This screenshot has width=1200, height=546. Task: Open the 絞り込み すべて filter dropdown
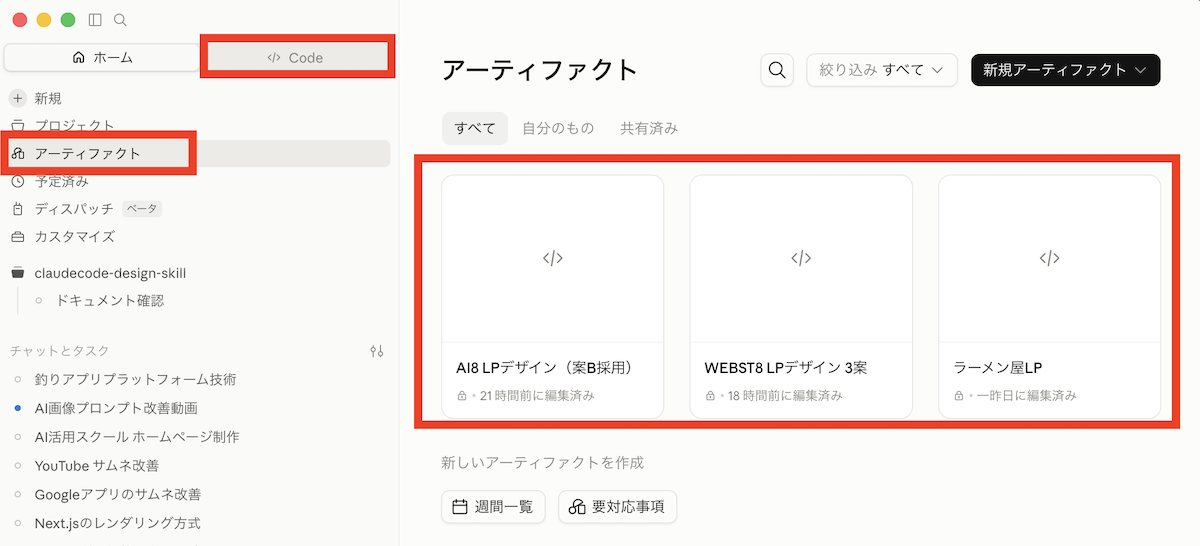coord(882,70)
